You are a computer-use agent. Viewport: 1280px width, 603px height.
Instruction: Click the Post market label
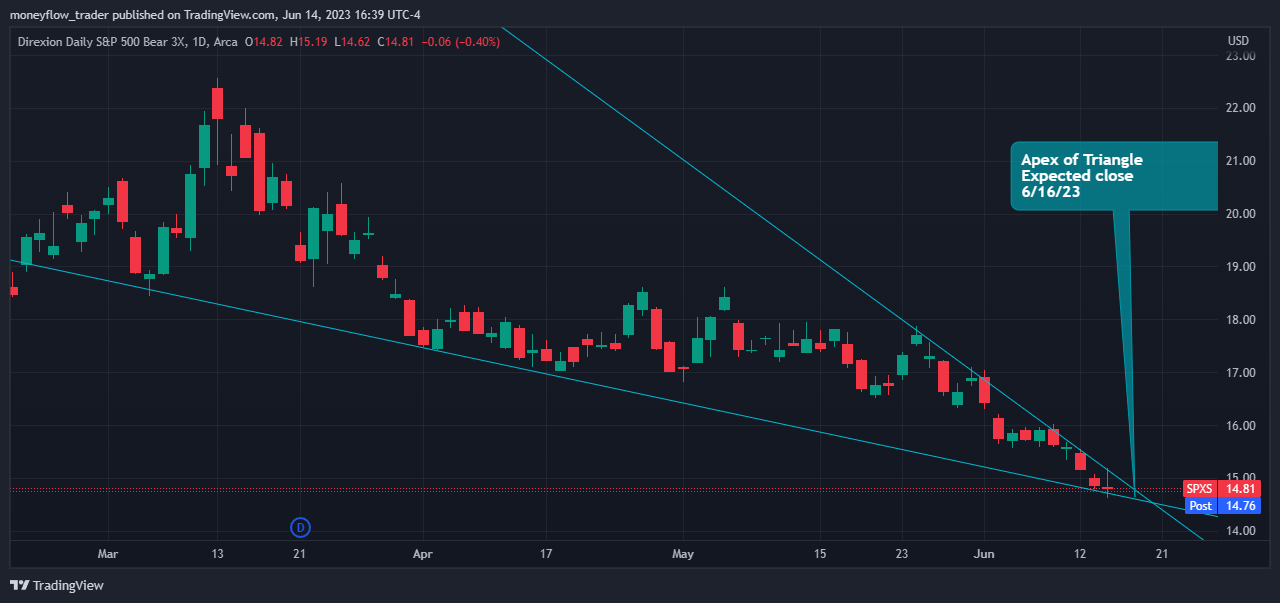tap(1199, 506)
